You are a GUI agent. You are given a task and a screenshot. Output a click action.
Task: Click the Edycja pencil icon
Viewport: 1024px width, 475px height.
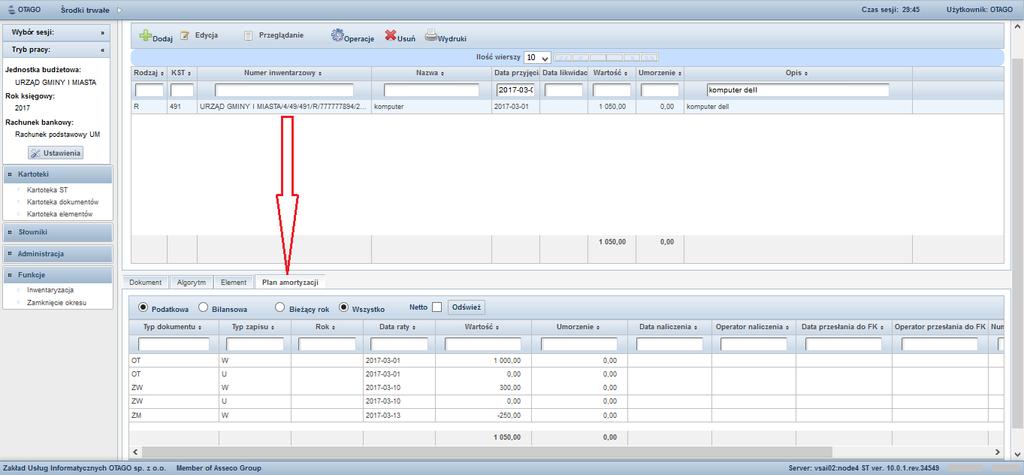click(185, 35)
